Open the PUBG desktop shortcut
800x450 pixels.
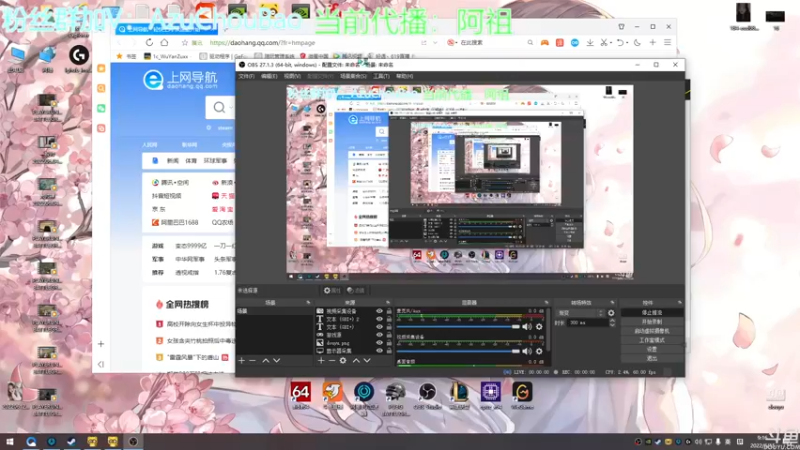coord(395,397)
